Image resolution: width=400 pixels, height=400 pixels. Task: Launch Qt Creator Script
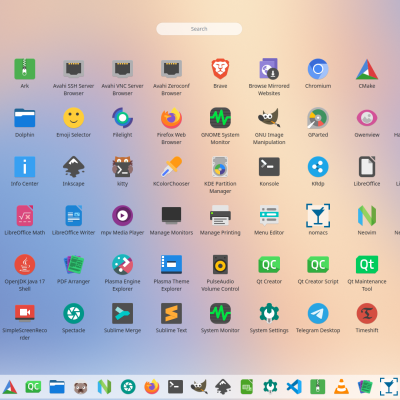[x=318, y=265]
